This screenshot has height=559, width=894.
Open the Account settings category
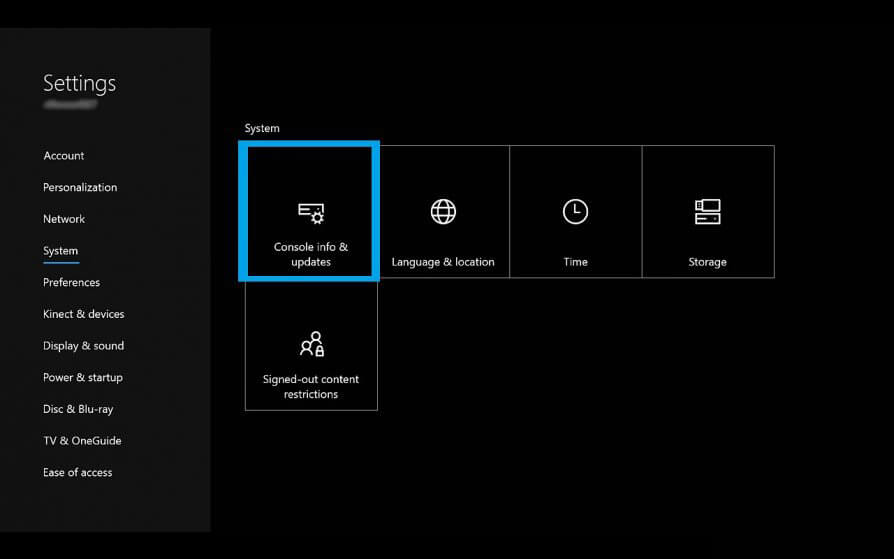click(64, 156)
